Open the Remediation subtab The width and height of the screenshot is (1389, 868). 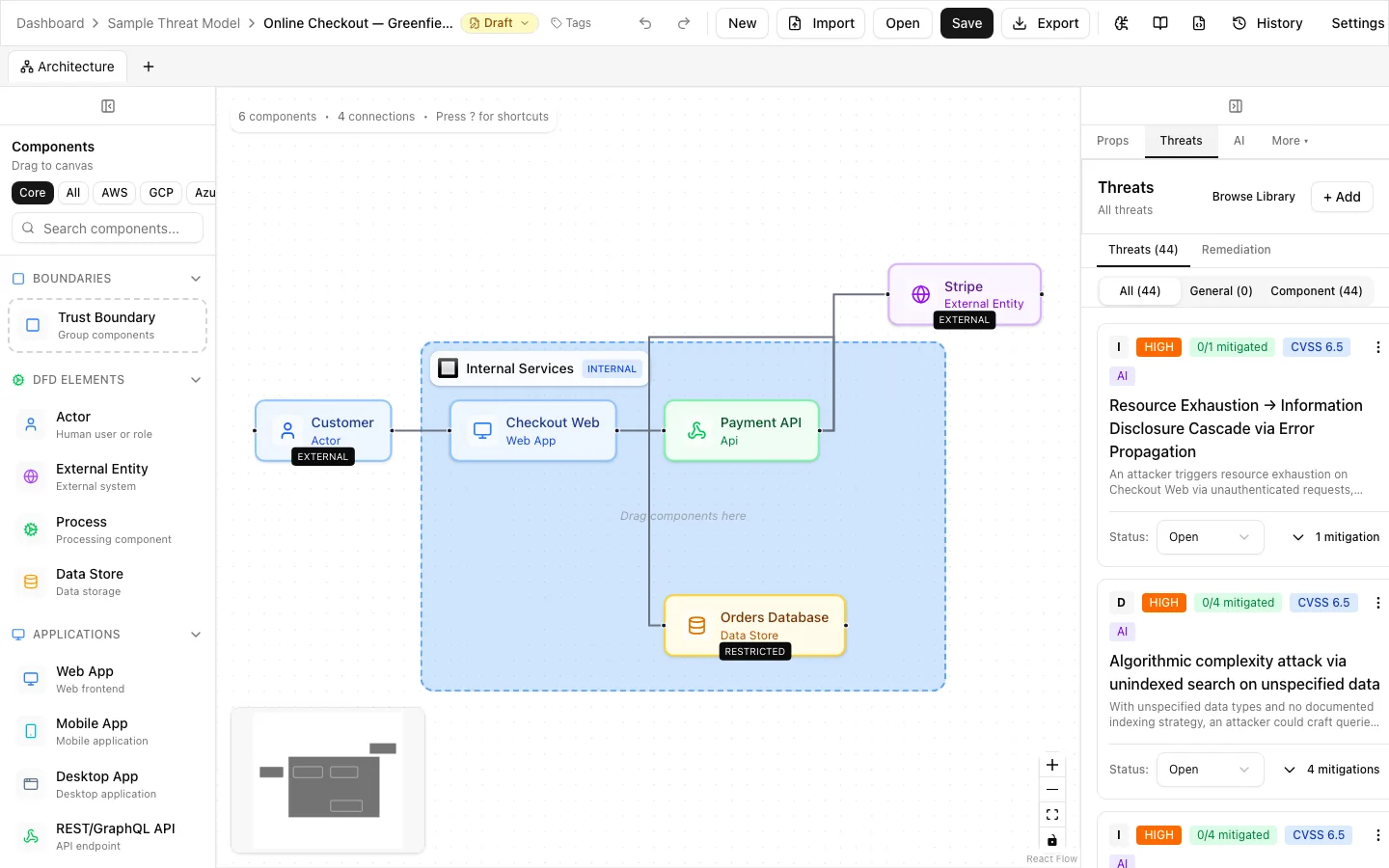point(1237,250)
